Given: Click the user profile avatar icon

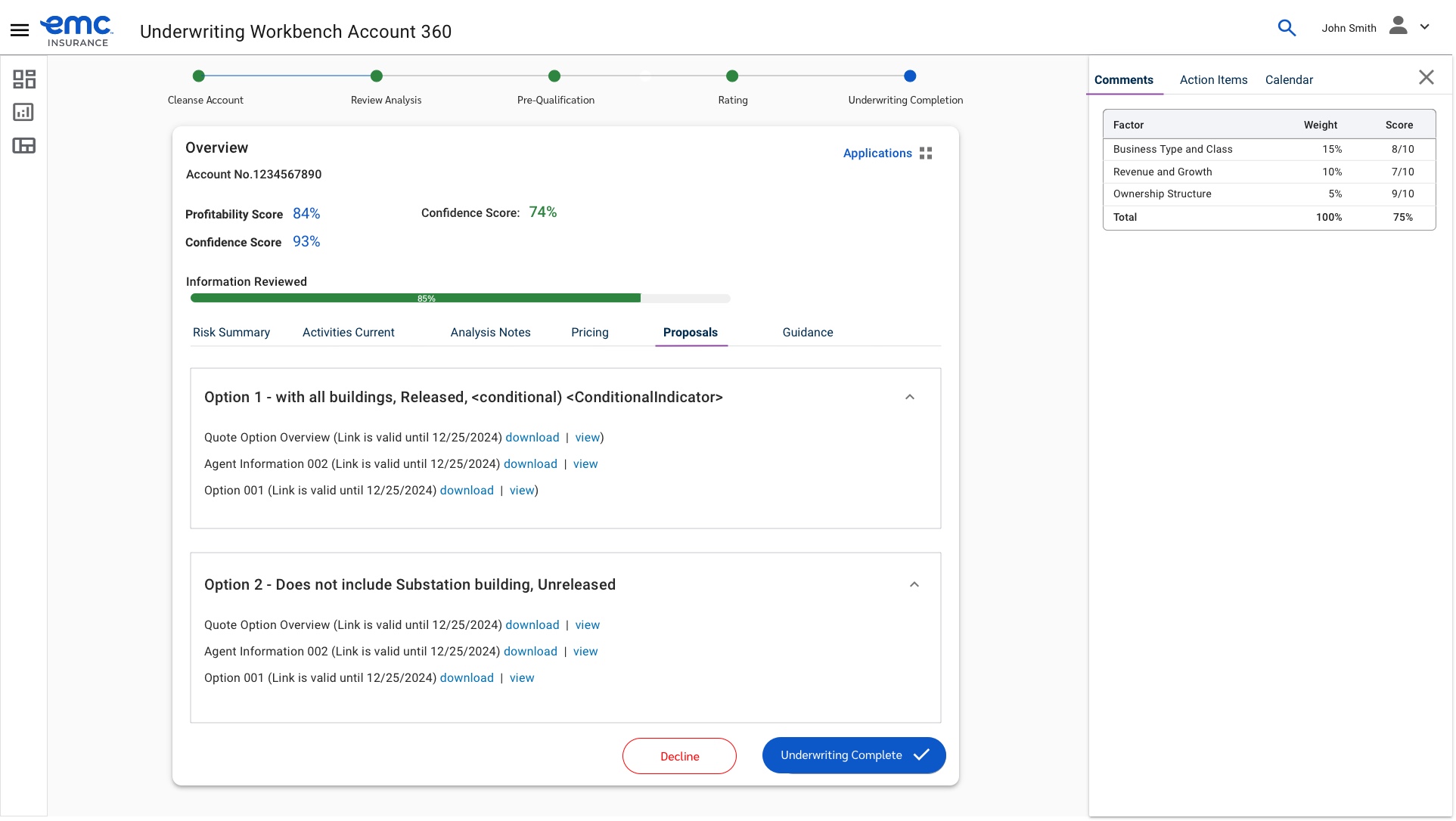Looking at the screenshot, I should [1399, 26].
